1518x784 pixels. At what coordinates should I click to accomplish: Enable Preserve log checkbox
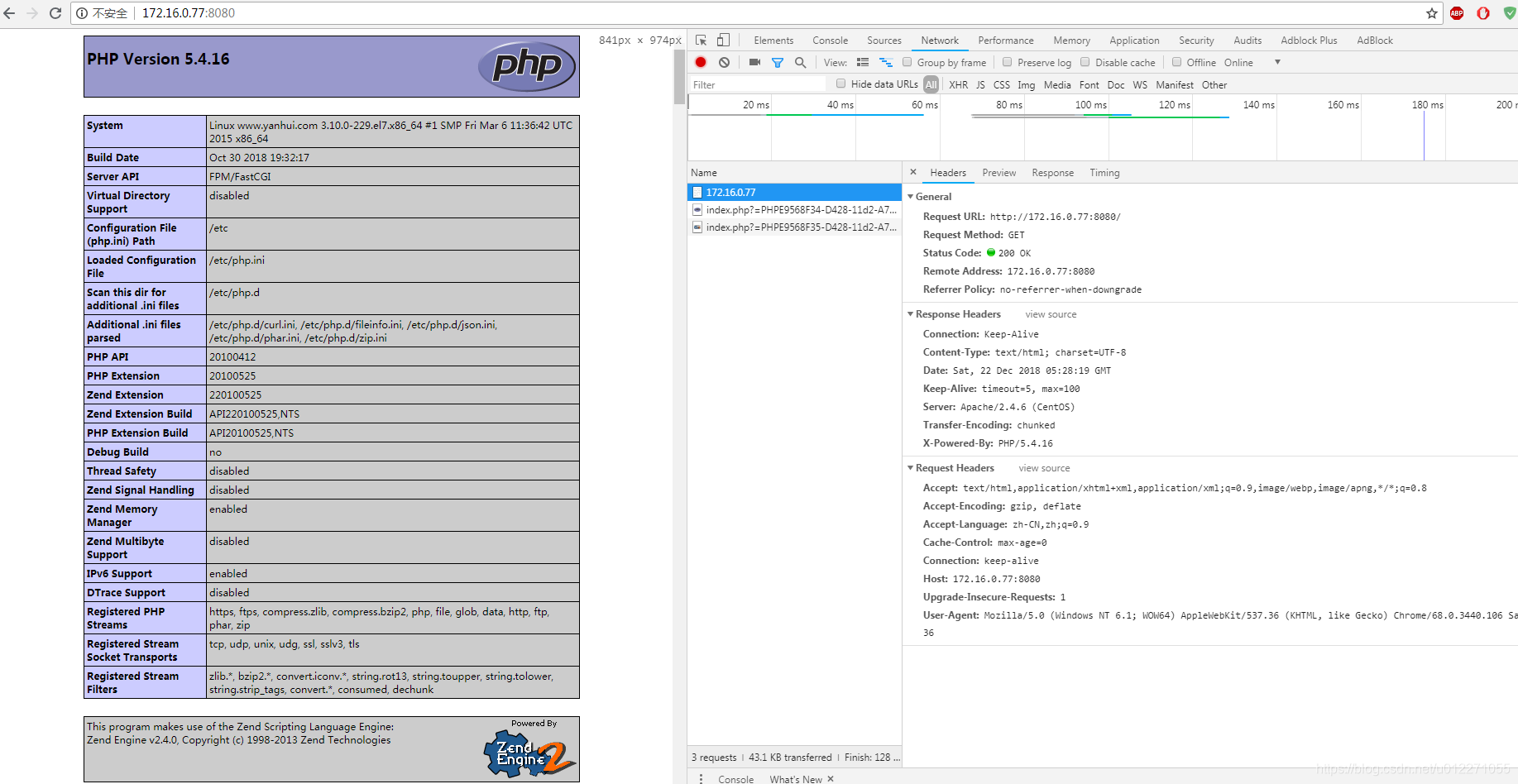coord(1007,62)
